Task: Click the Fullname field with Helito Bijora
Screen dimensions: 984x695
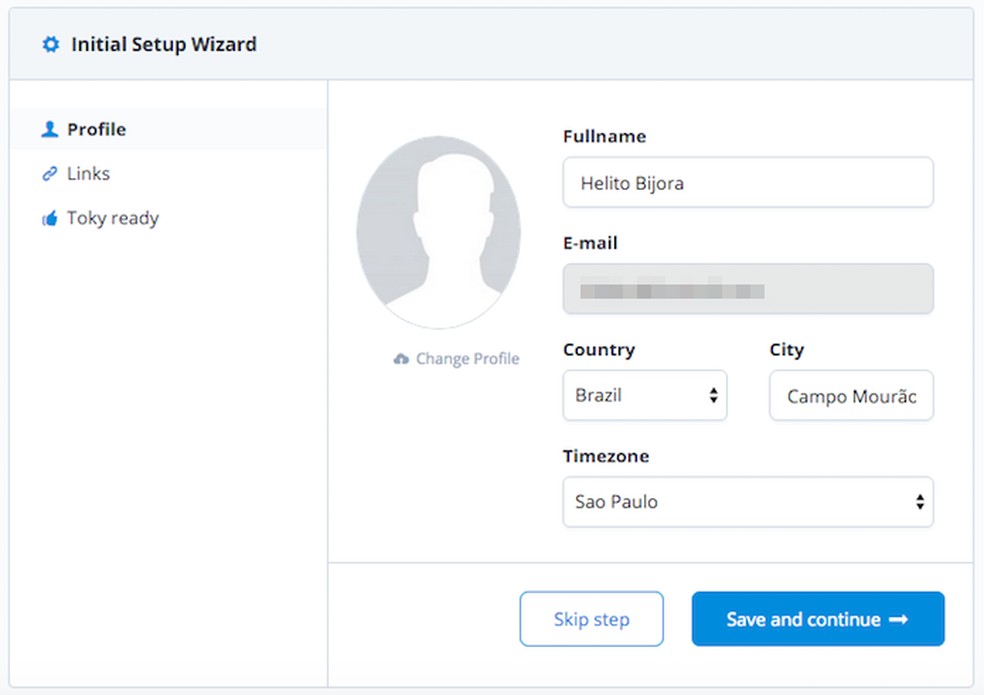Action: [x=747, y=183]
